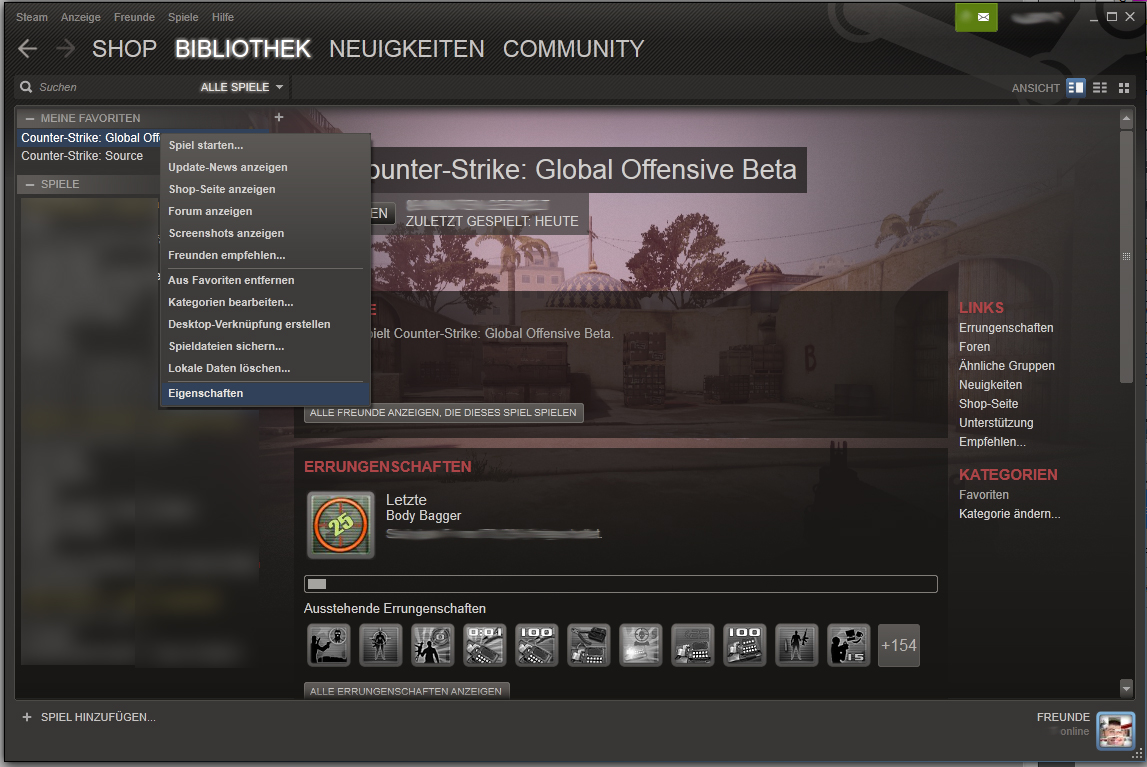Open the green mail notification icon

click(x=976, y=17)
